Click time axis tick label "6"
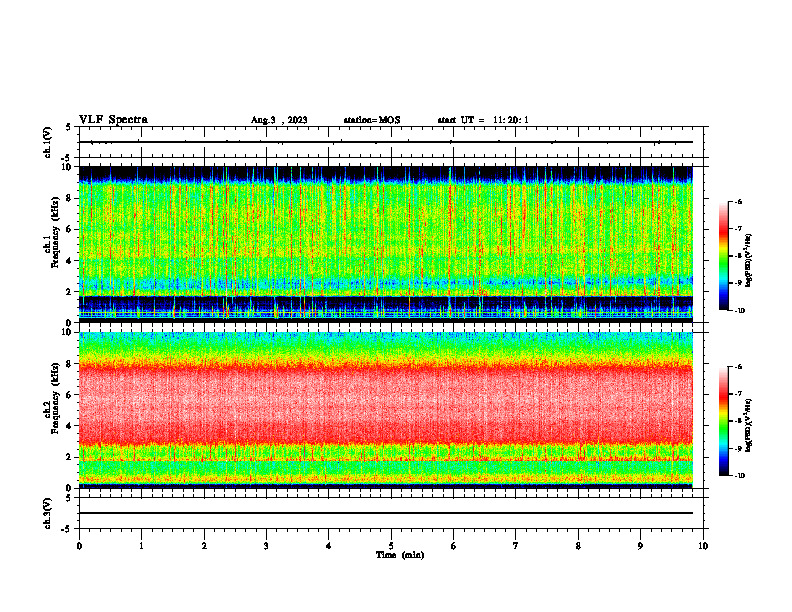Image resolution: width=792 pixels, height=612 pixels. point(454,546)
